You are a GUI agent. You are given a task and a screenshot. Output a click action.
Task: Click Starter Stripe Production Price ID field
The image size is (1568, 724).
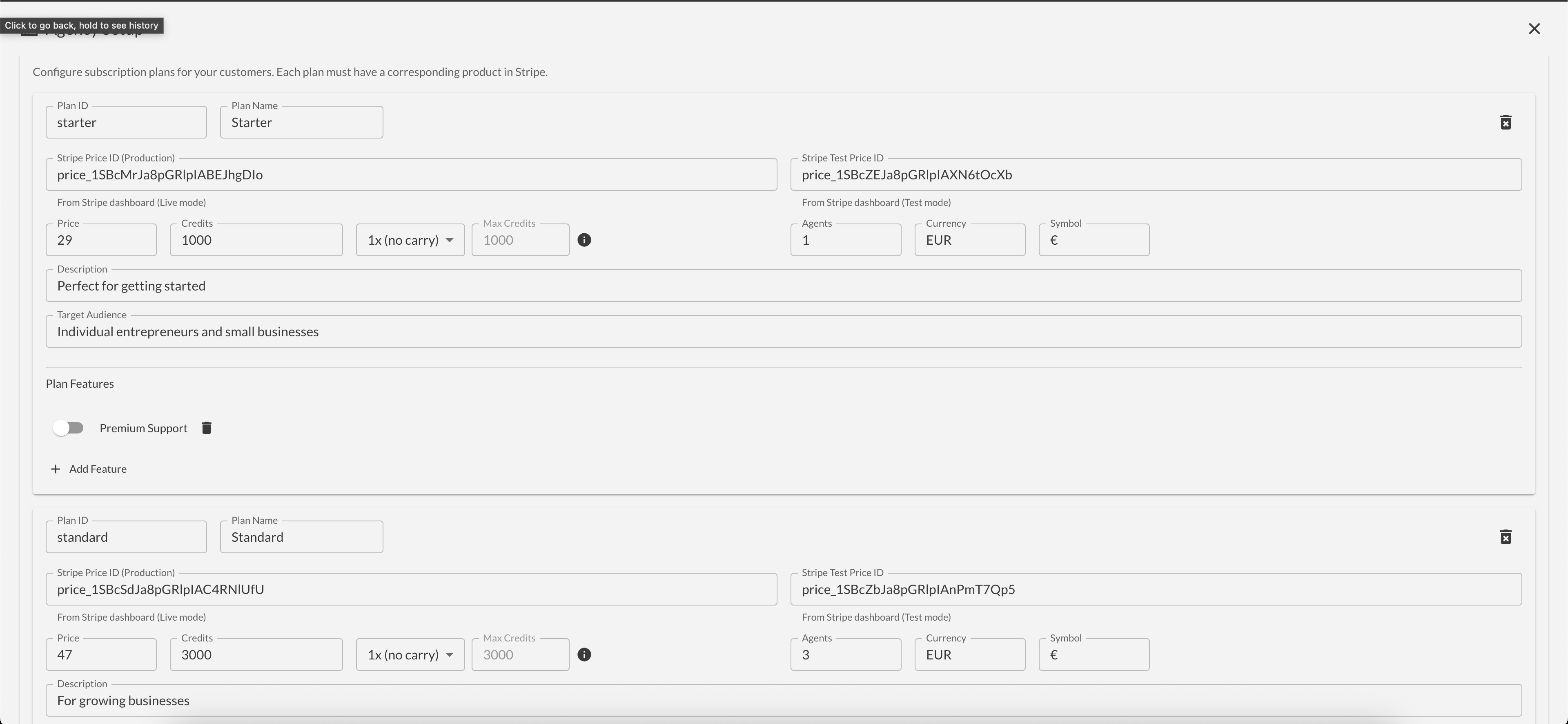click(411, 175)
